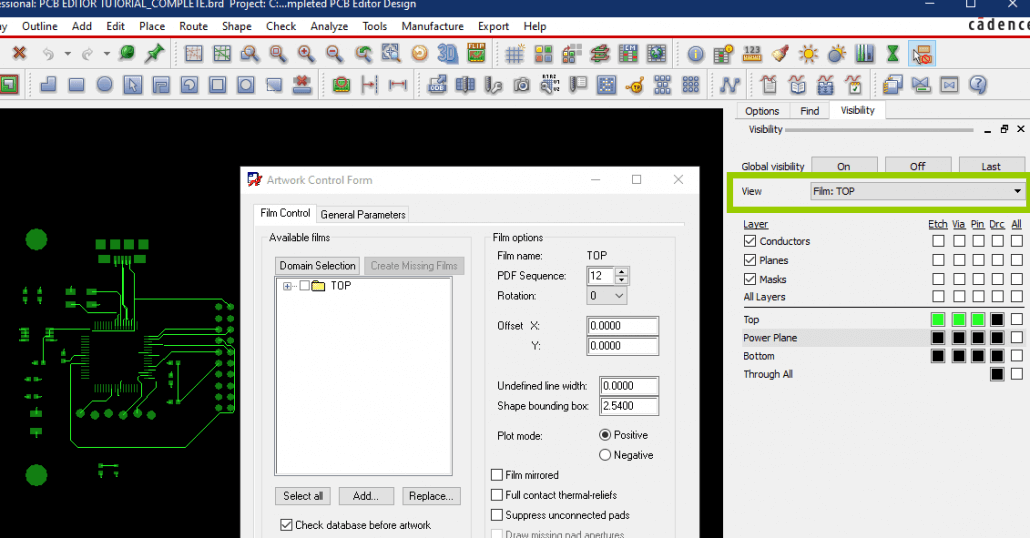Expand the TOP film tree node

(x=288, y=286)
